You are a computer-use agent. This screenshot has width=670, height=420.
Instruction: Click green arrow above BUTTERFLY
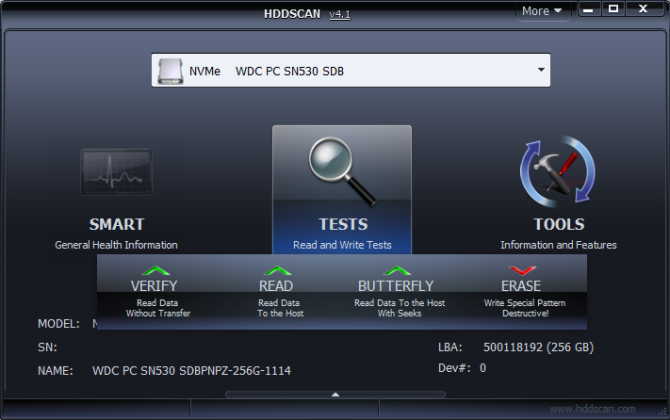397,270
